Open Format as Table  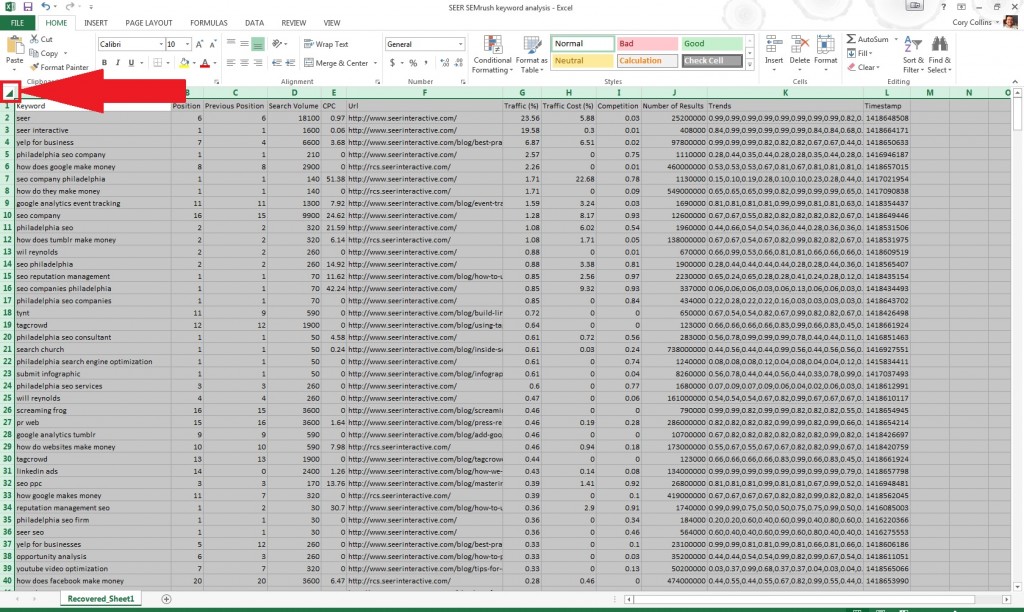532,55
